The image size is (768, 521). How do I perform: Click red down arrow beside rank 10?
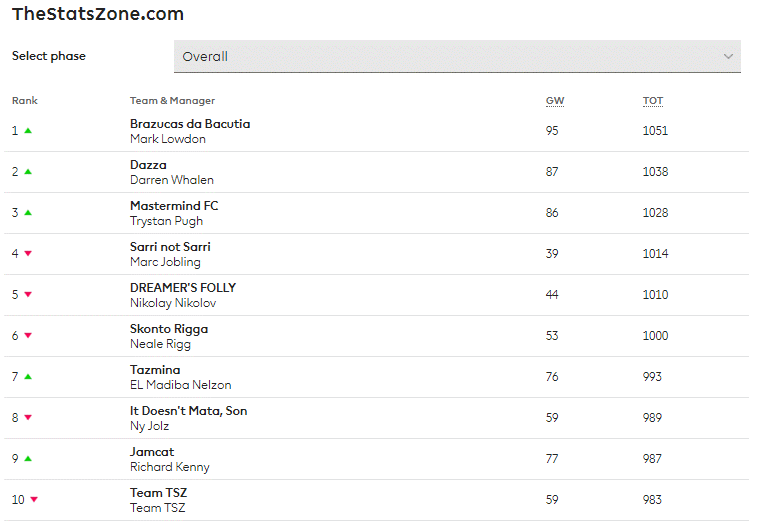[x=34, y=500]
